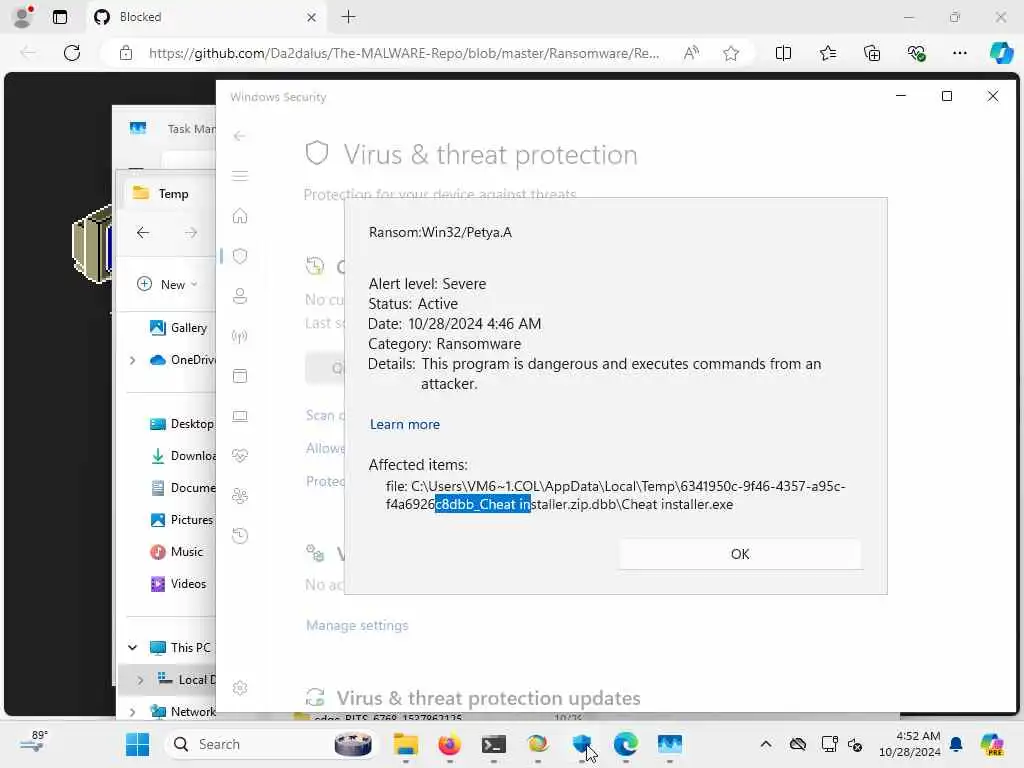Go back in File Explorer
The height and width of the screenshot is (768, 1024).
pos(143,232)
